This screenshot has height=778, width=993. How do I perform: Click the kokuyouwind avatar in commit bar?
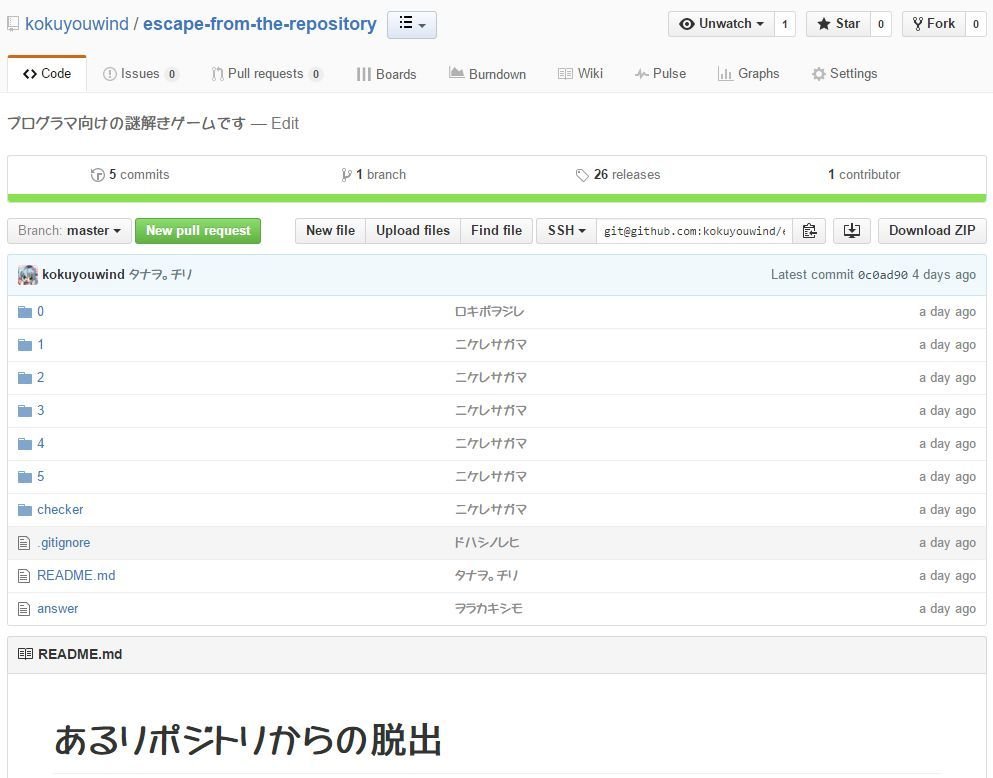click(28, 275)
